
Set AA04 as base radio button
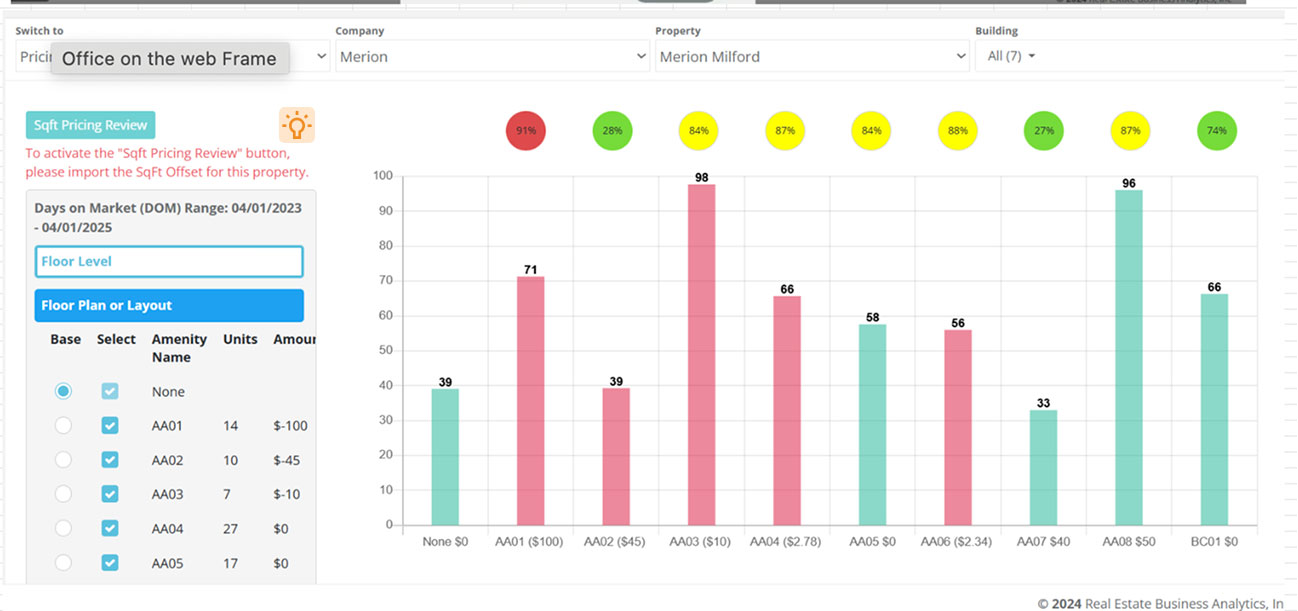click(x=63, y=527)
